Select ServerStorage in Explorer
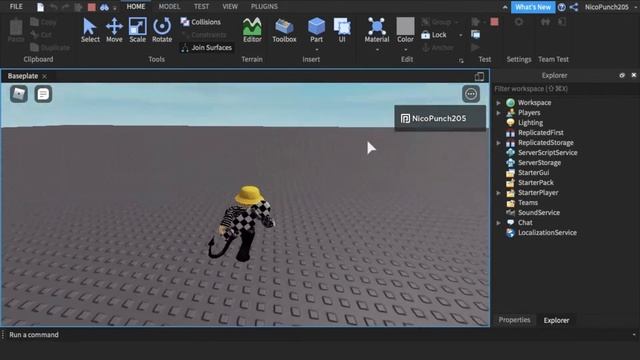This screenshot has width=640, height=360. (539, 162)
